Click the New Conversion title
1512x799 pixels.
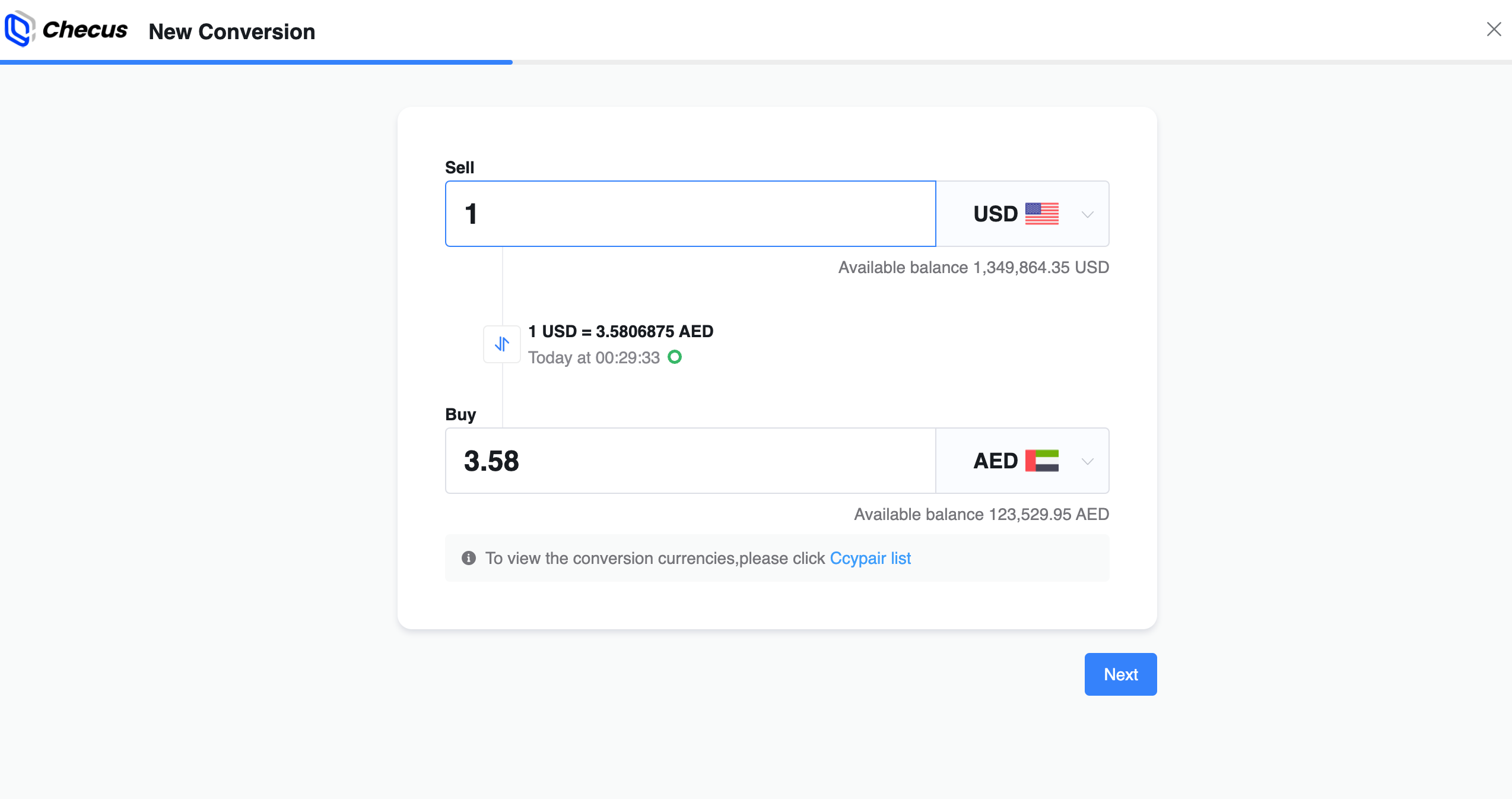point(231,31)
